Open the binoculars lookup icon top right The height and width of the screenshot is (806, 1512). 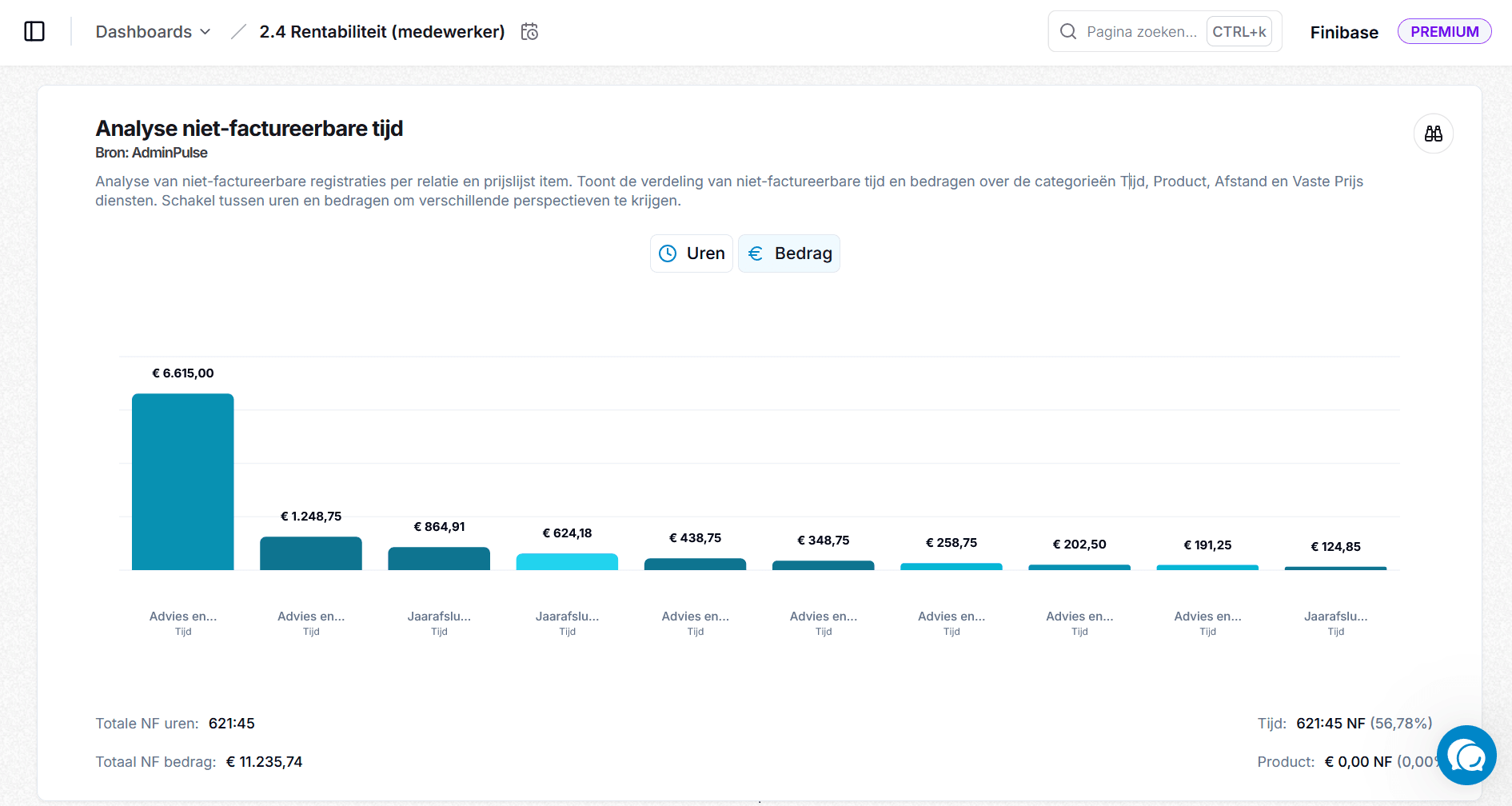coord(1434,134)
